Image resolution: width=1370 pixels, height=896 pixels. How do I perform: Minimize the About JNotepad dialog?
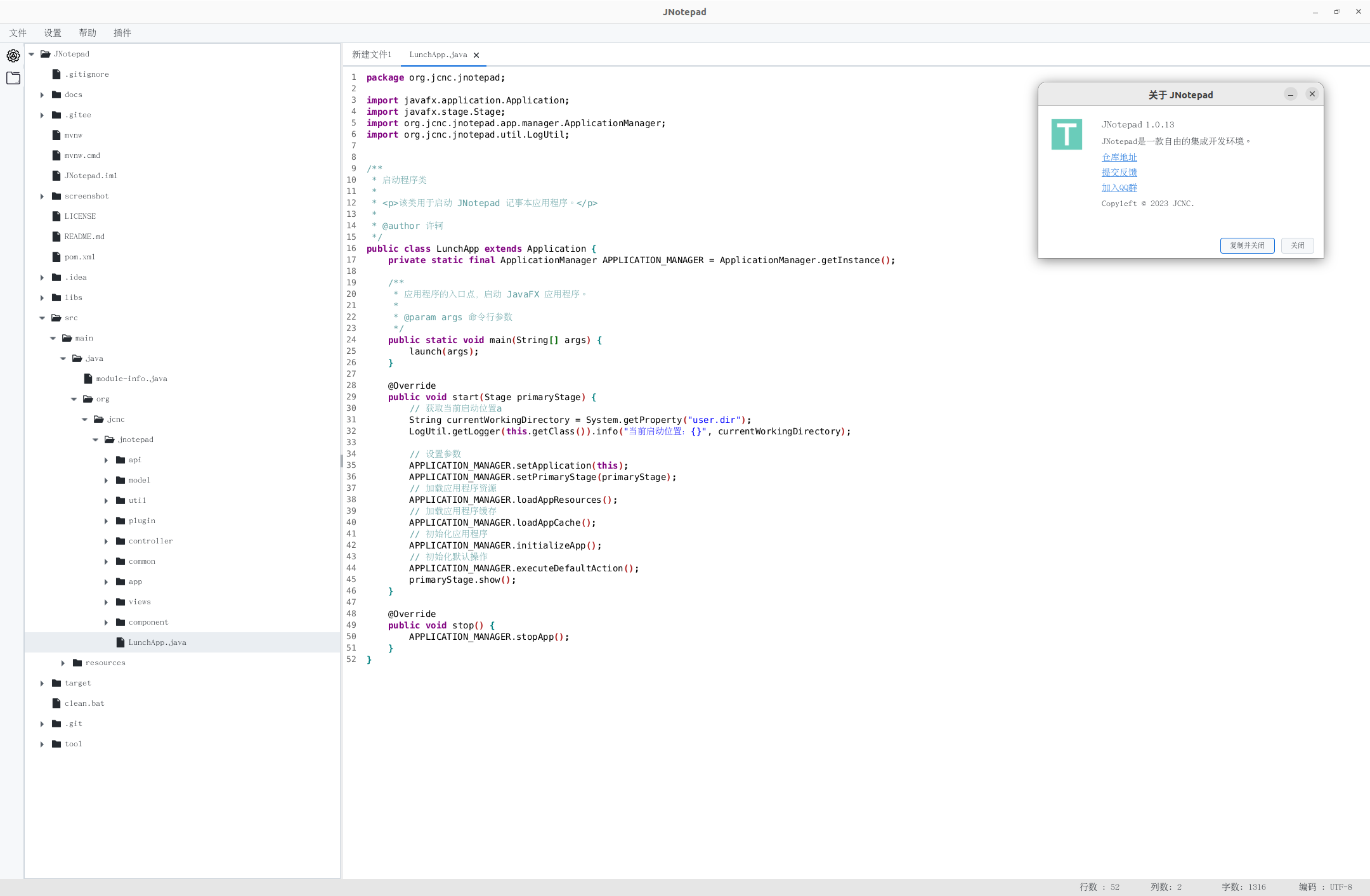(1290, 94)
